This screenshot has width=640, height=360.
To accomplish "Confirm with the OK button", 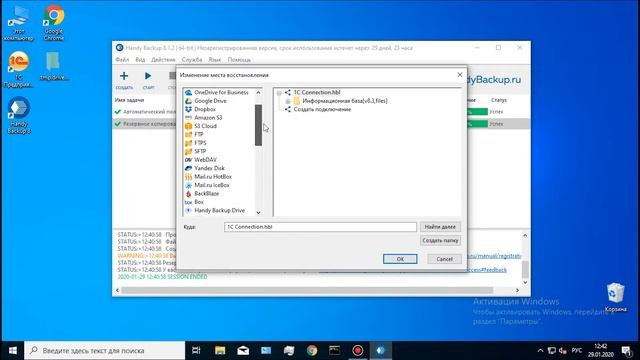I will pos(400,259).
